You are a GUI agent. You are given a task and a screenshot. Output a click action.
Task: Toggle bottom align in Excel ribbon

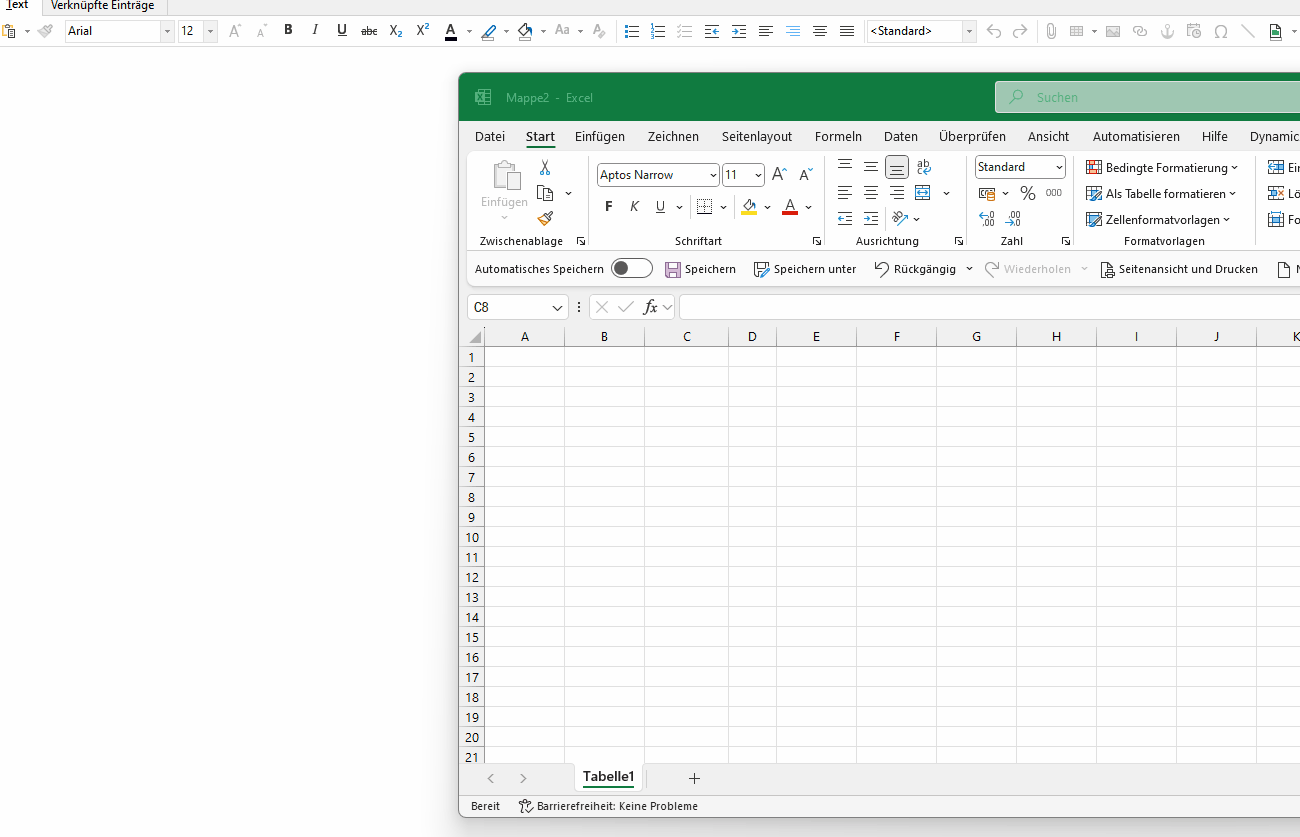coord(897,167)
